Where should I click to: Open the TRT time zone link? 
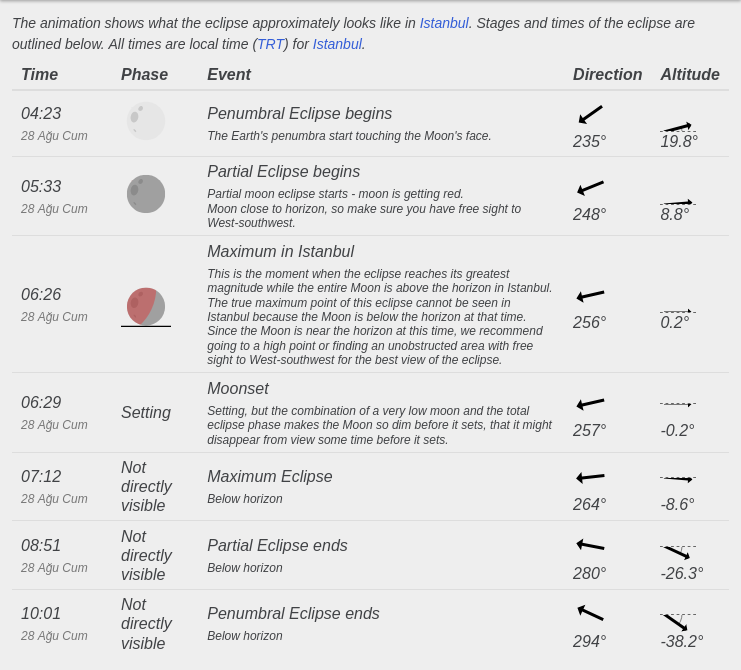(270, 44)
